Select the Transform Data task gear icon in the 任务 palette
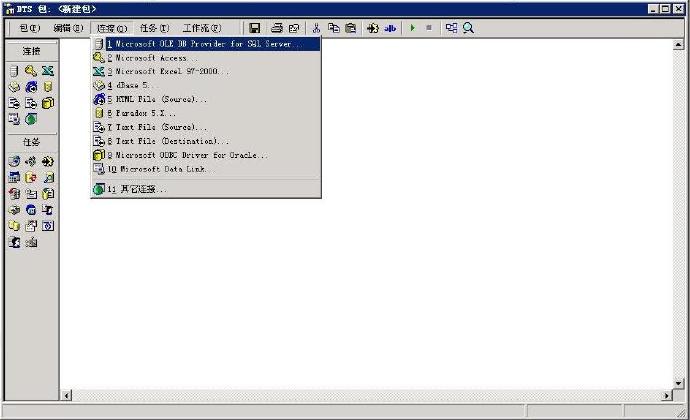This screenshot has height=420, width=690. pos(48,162)
